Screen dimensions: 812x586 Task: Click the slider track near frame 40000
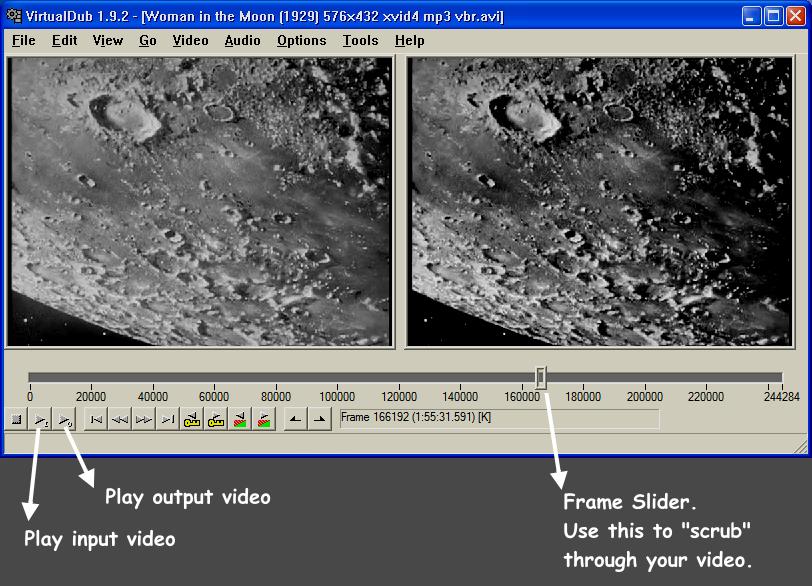153,377
